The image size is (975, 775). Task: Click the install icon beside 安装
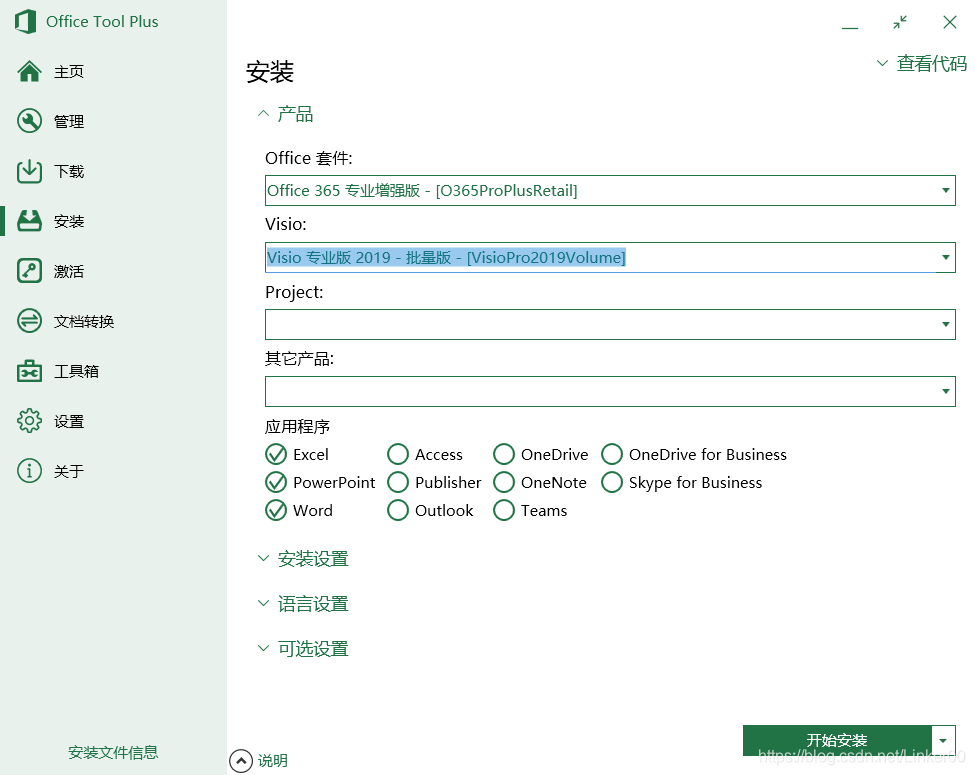pyautogui.click(x=29, y=221)
